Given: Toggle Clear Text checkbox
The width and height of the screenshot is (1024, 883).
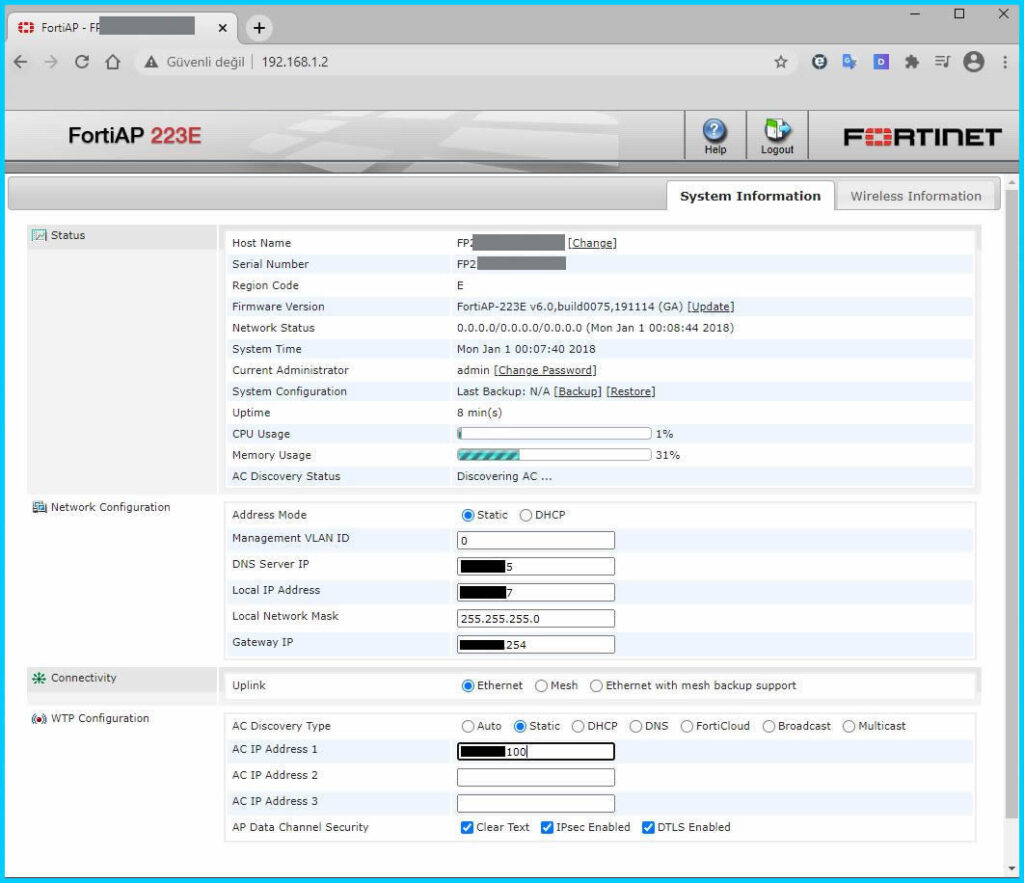Looking at the screenshot, I should coord(467,827).
